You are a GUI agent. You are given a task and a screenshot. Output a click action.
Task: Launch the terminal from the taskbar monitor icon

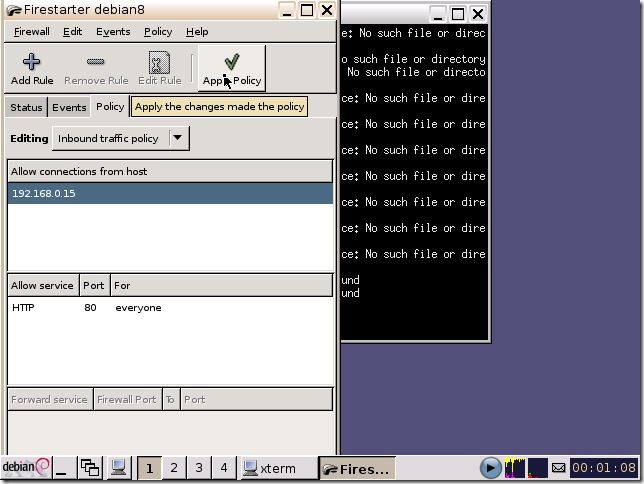tap(119, 468)
